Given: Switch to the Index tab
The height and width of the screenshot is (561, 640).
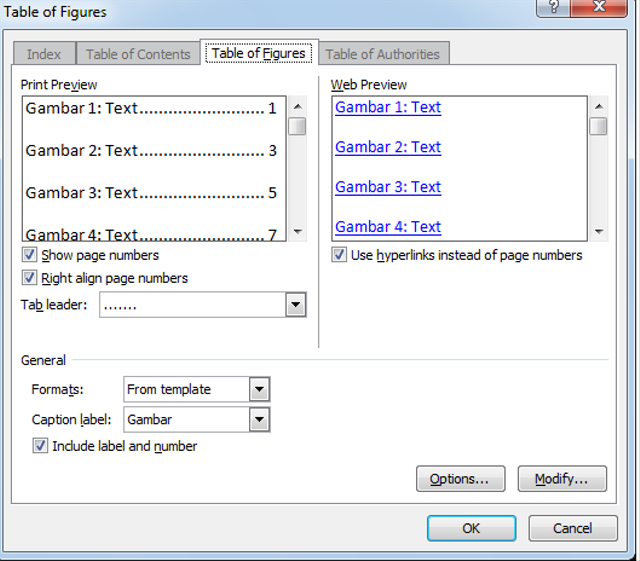Looking at the screenshot, I should click(44, 54).
